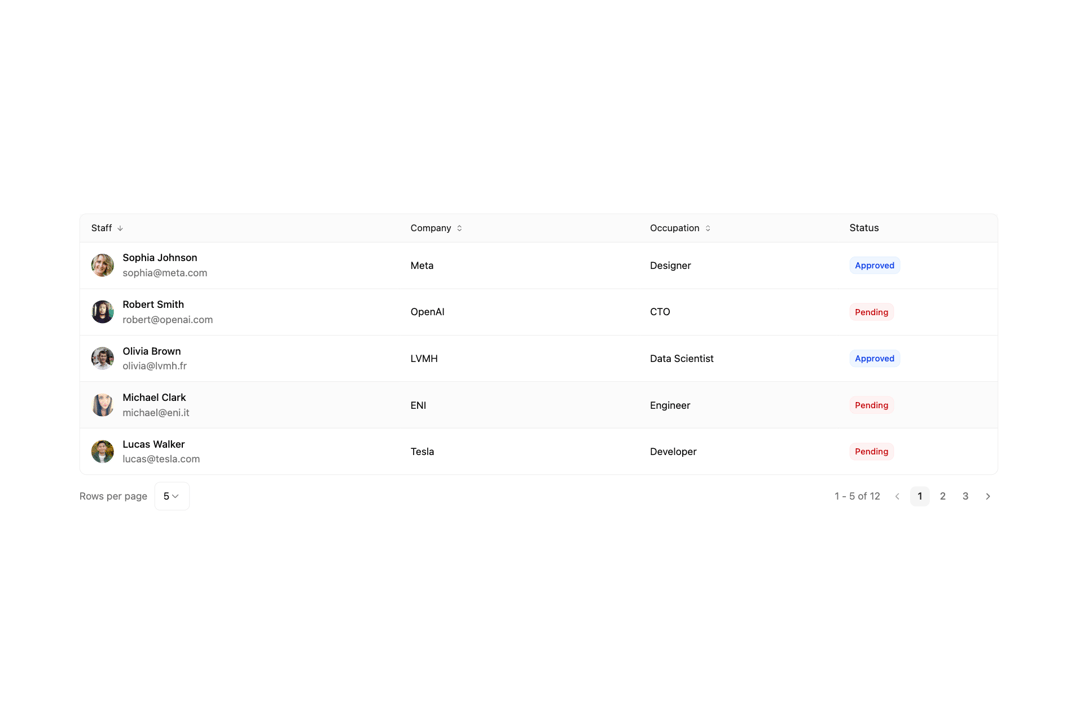Click the Tesla company cell

(422, 451)
